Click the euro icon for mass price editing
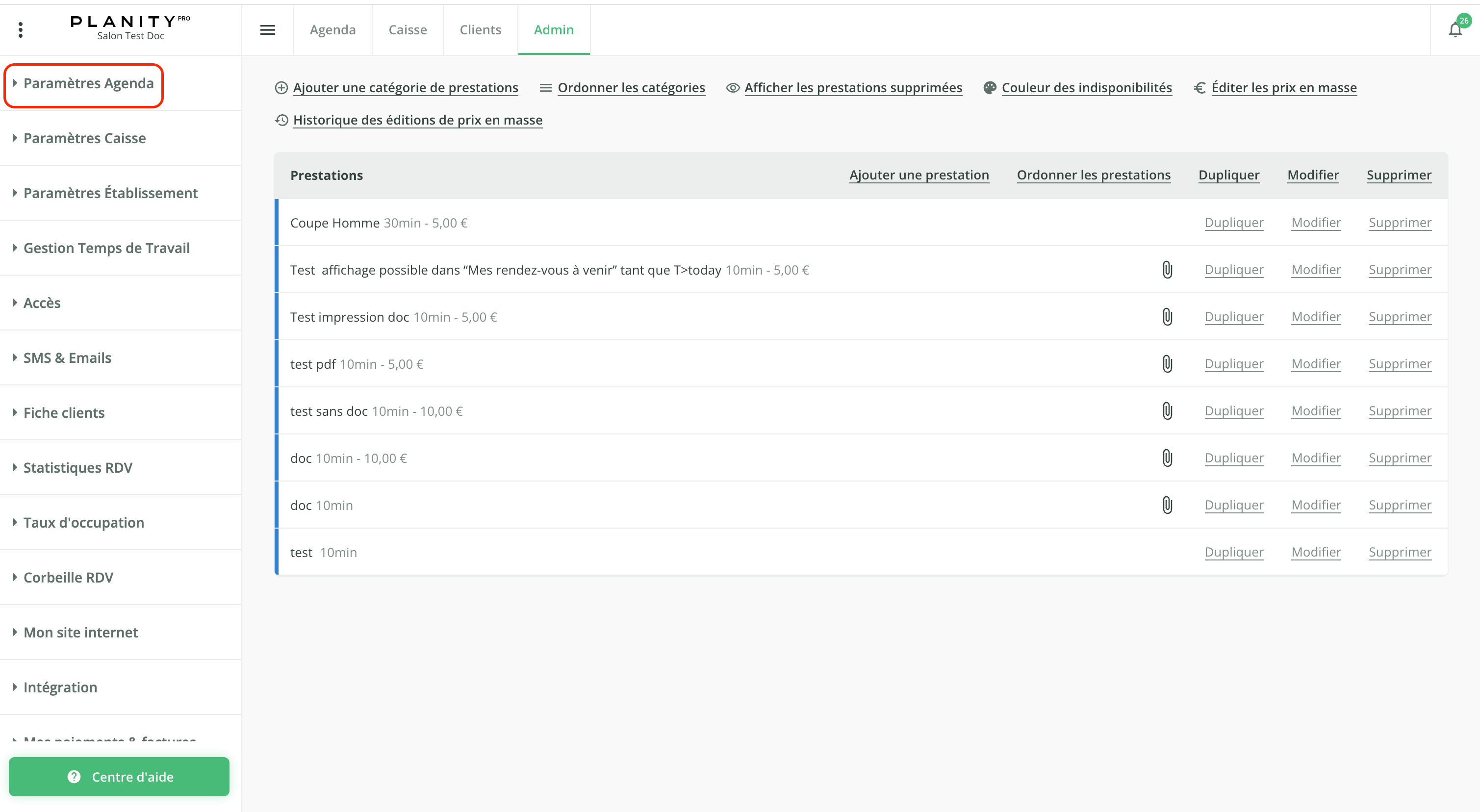 [x=1199, y=88]
